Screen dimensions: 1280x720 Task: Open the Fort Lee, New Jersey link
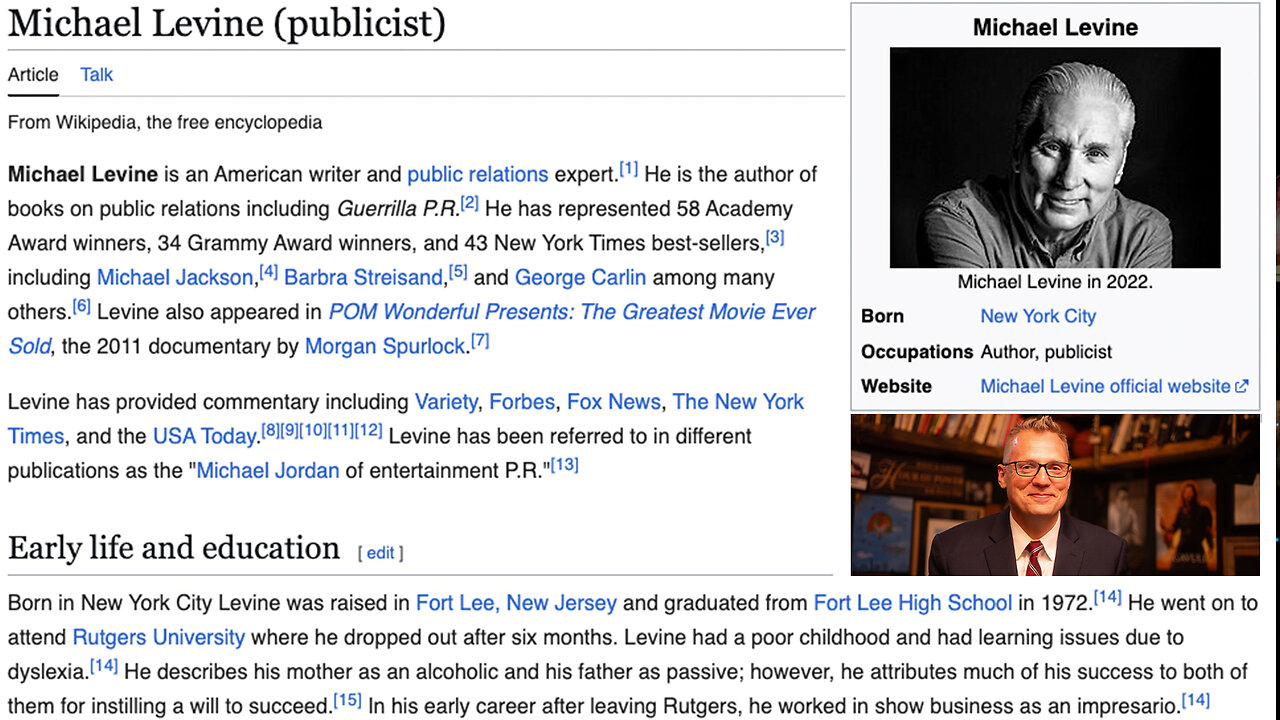tap(516, 603)
